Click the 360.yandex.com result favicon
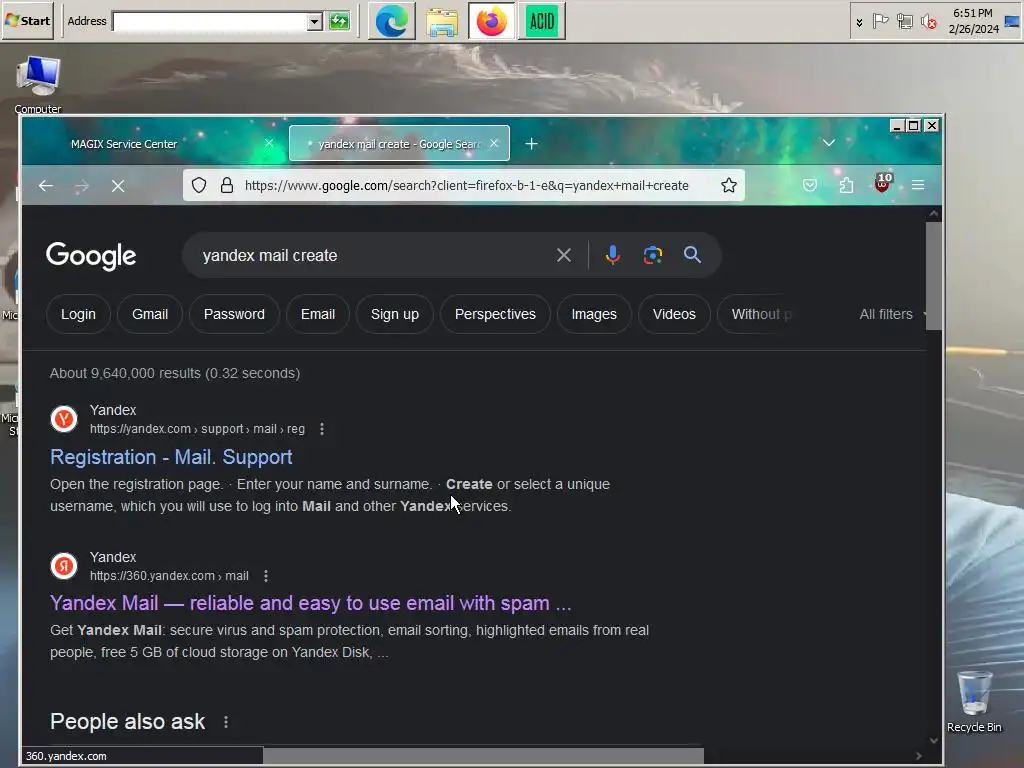This screenshot has width=1024, height=768. tap(64, 566)
